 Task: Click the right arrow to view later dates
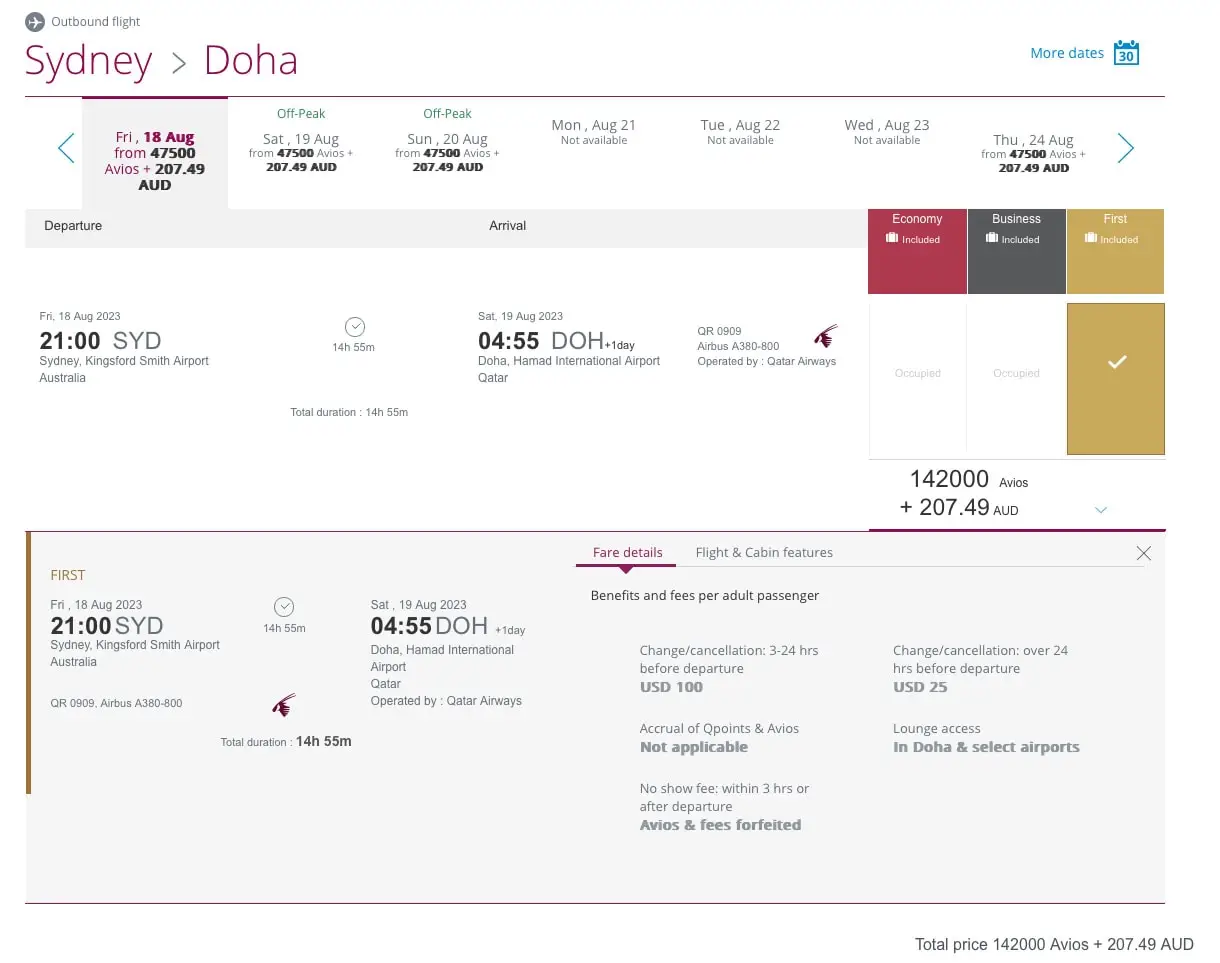pos(1125,148)
